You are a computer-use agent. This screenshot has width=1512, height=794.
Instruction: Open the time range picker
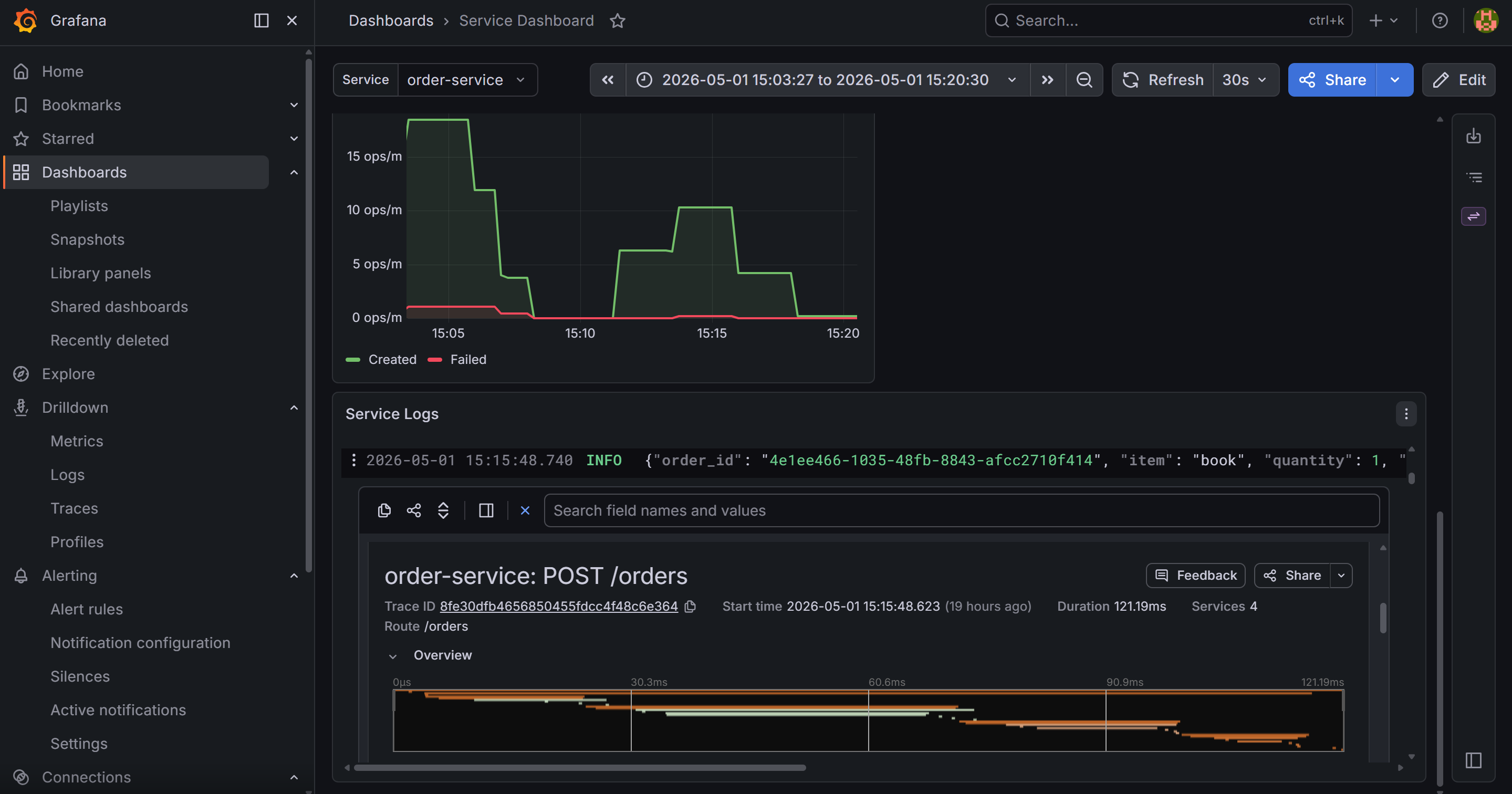pyautogui.click(x=828, y=80)
